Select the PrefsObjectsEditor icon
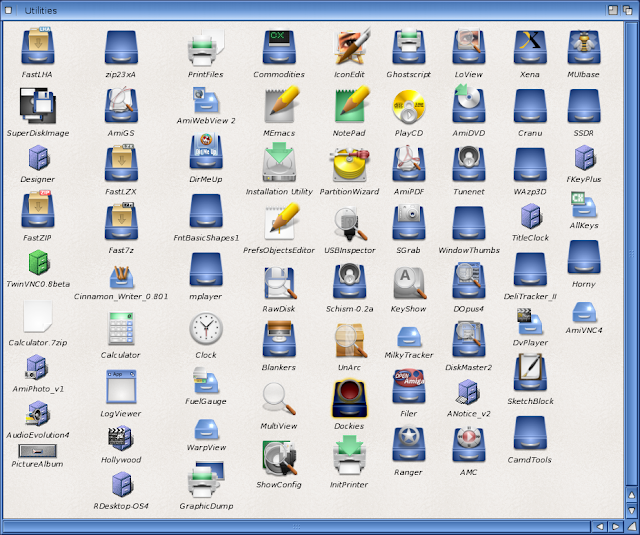The image size is (640, 535). pyautogui.click(x=282, y=222)
